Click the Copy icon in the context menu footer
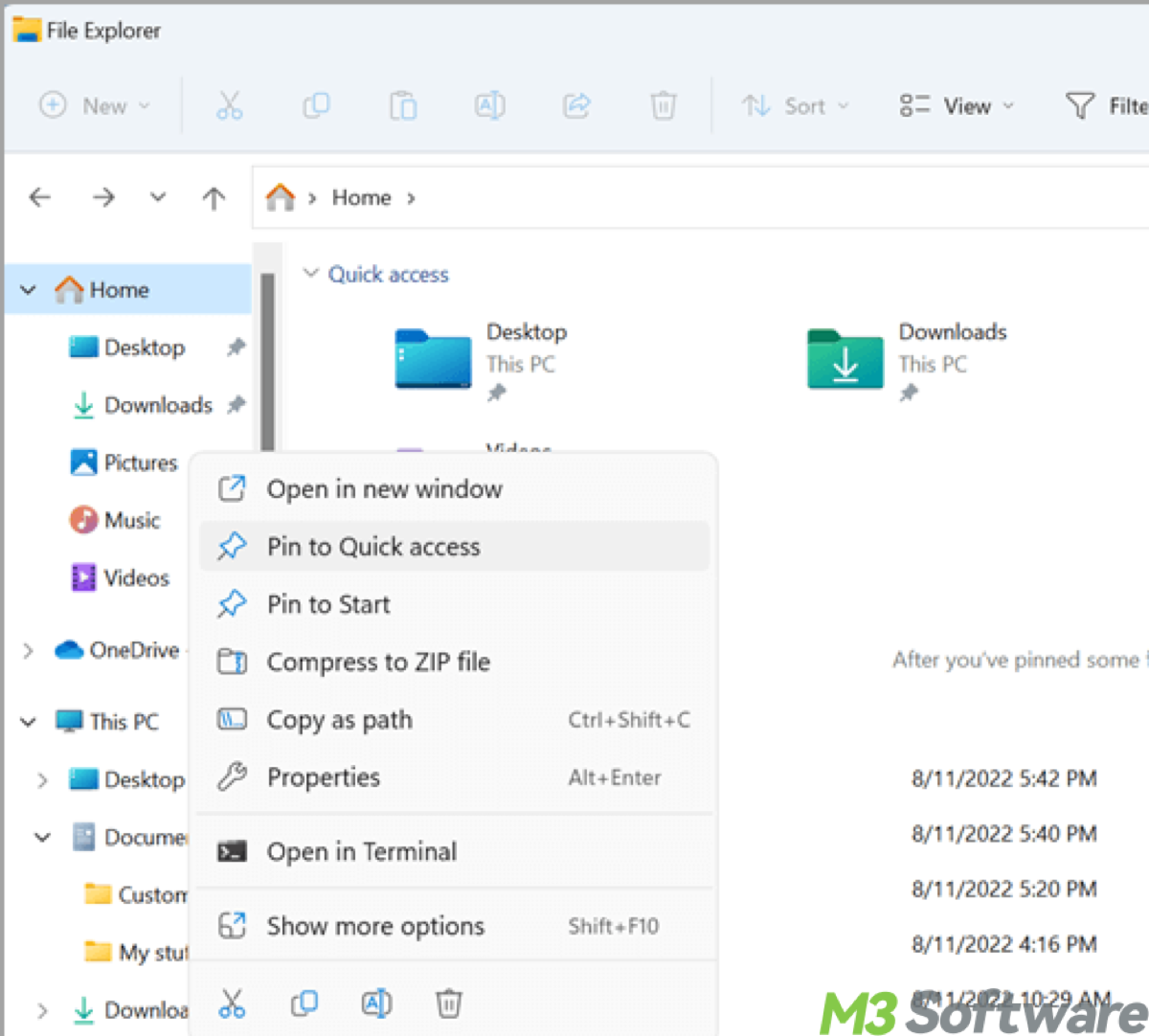Viewport: 1149px width, 1036px height. click(x=304, y=1003)
